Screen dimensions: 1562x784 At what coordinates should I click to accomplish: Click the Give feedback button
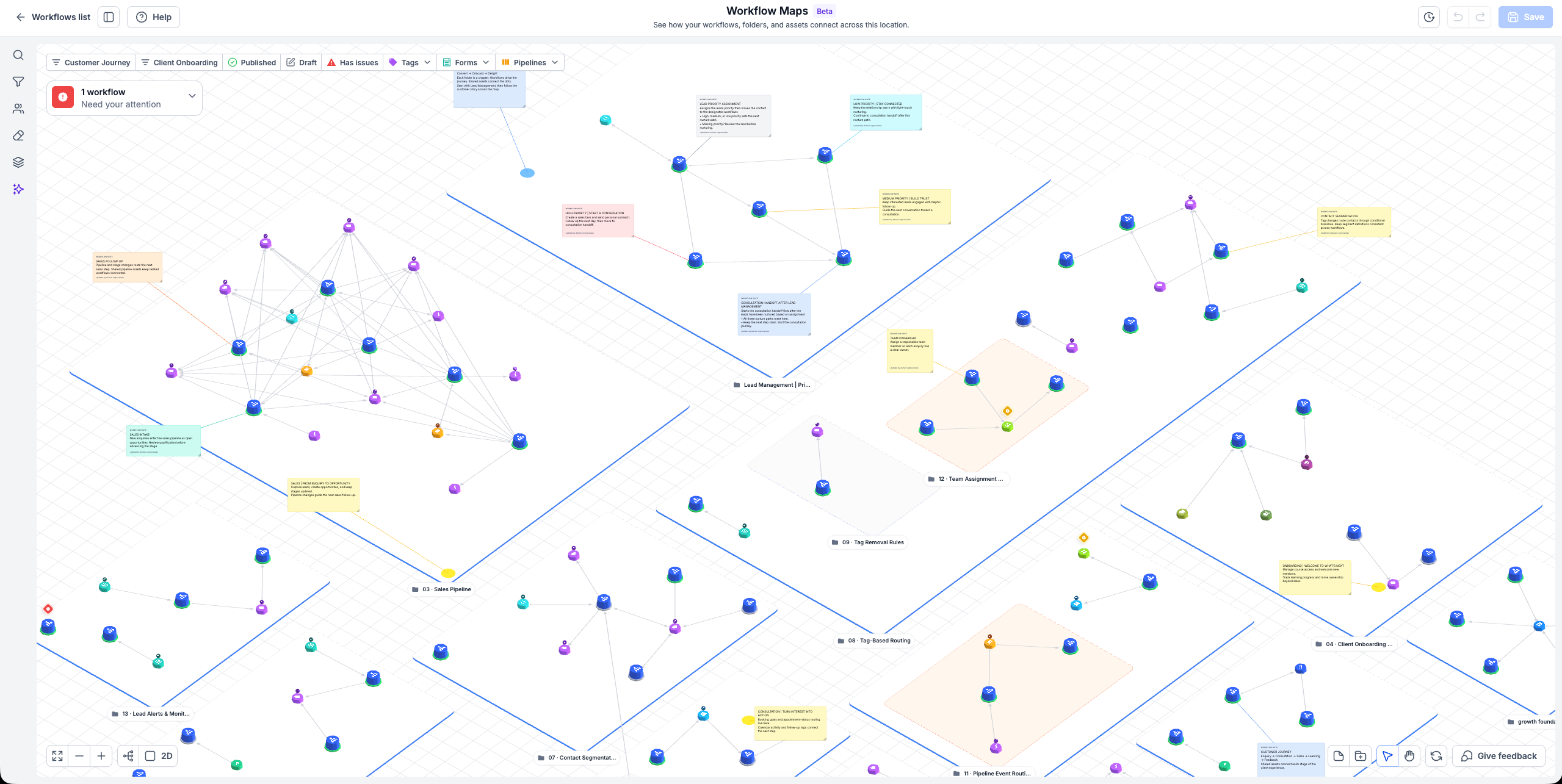1499,756
